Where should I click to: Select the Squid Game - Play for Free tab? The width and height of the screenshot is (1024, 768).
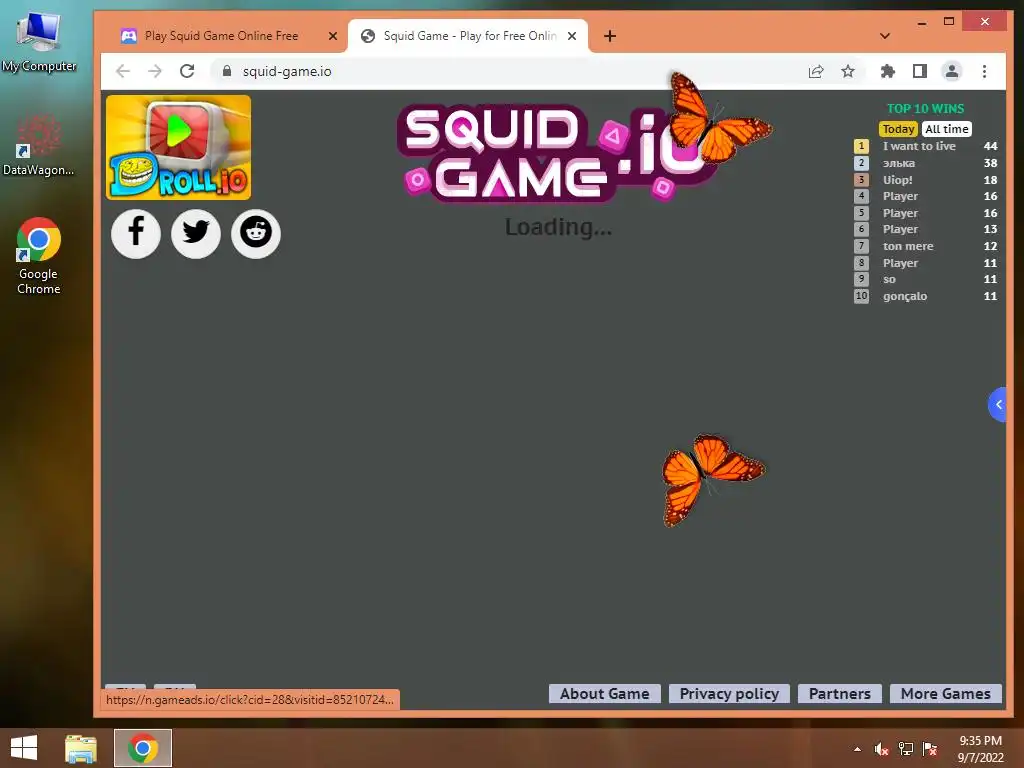469,36
